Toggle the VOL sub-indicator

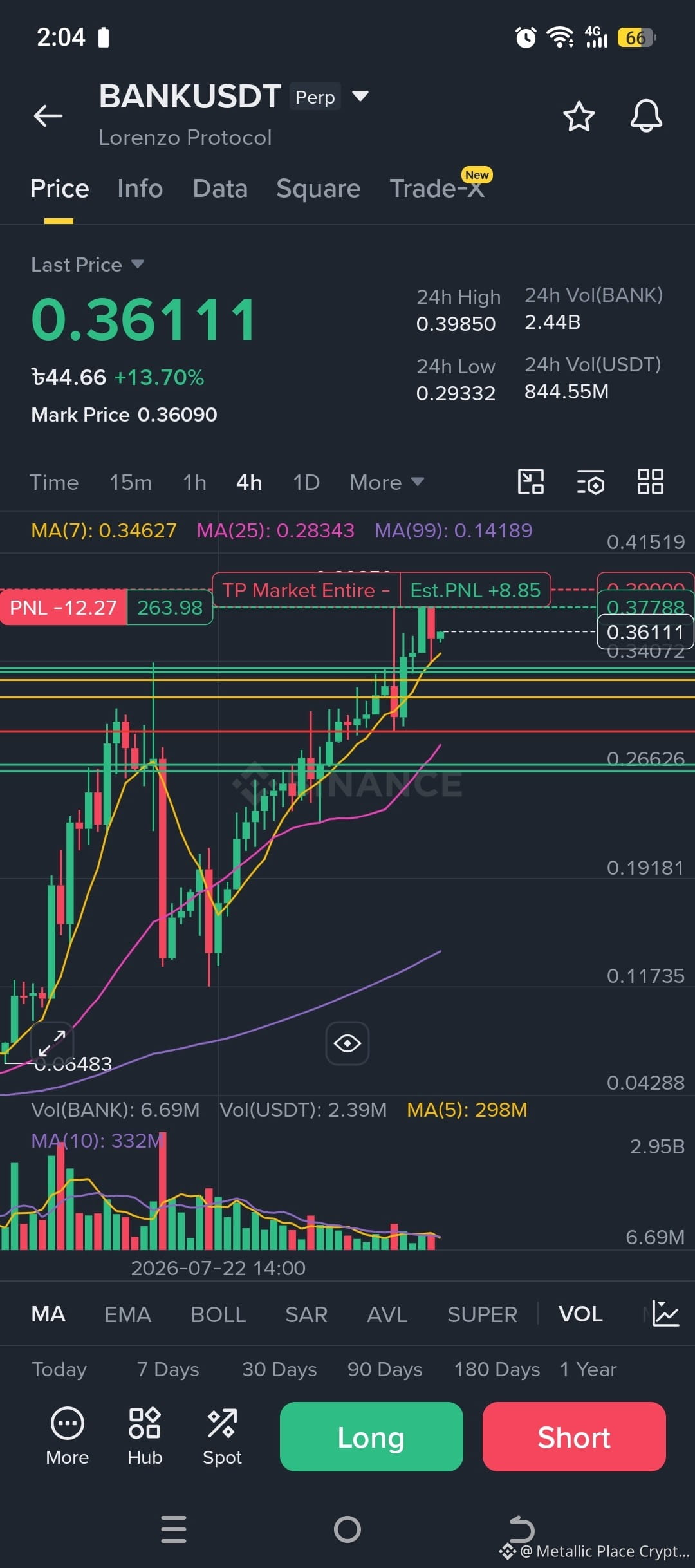[580, 1314]
